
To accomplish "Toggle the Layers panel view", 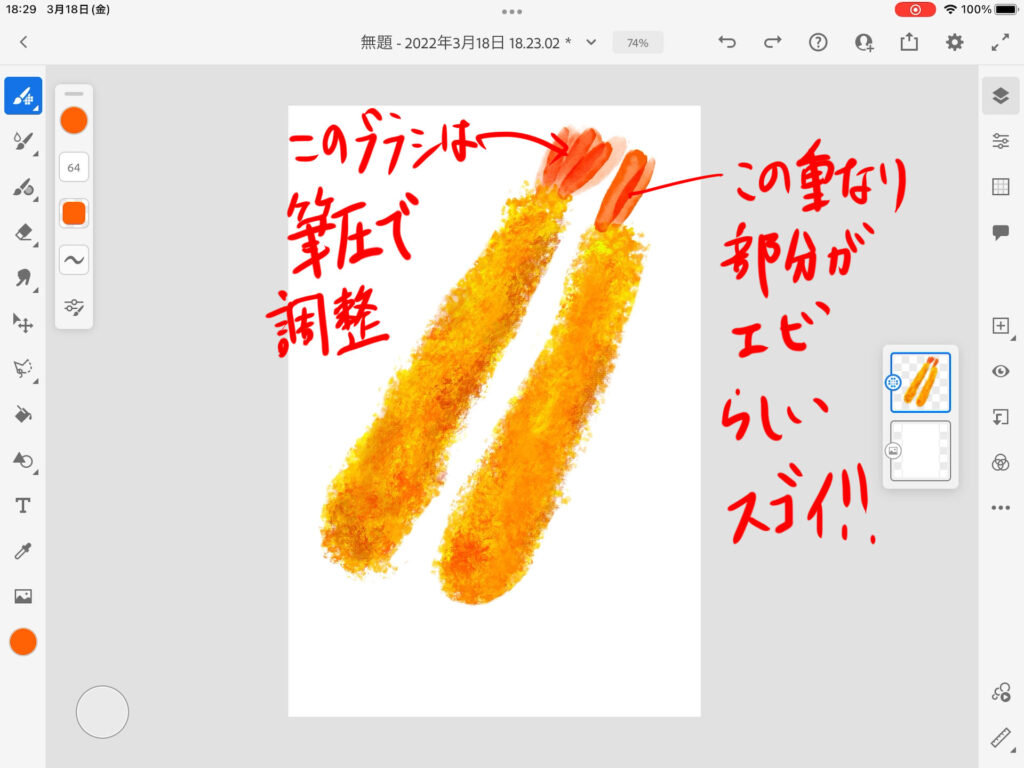I will click(1000, 96).
